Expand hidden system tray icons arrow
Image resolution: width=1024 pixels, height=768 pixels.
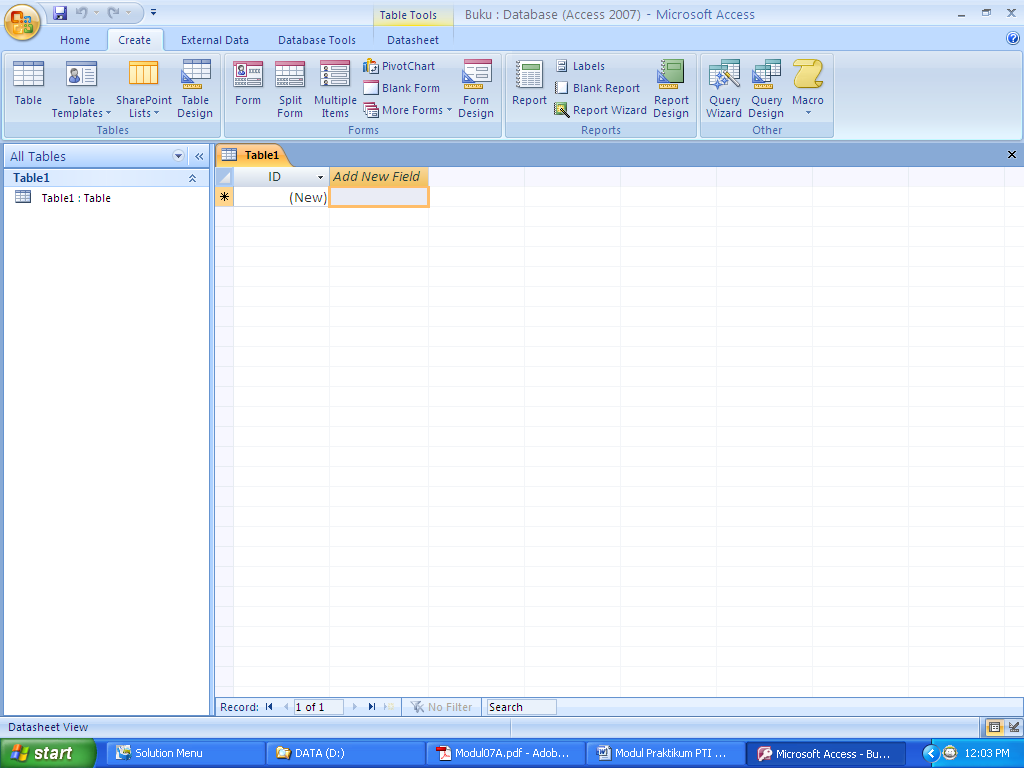tap(931, 753)
